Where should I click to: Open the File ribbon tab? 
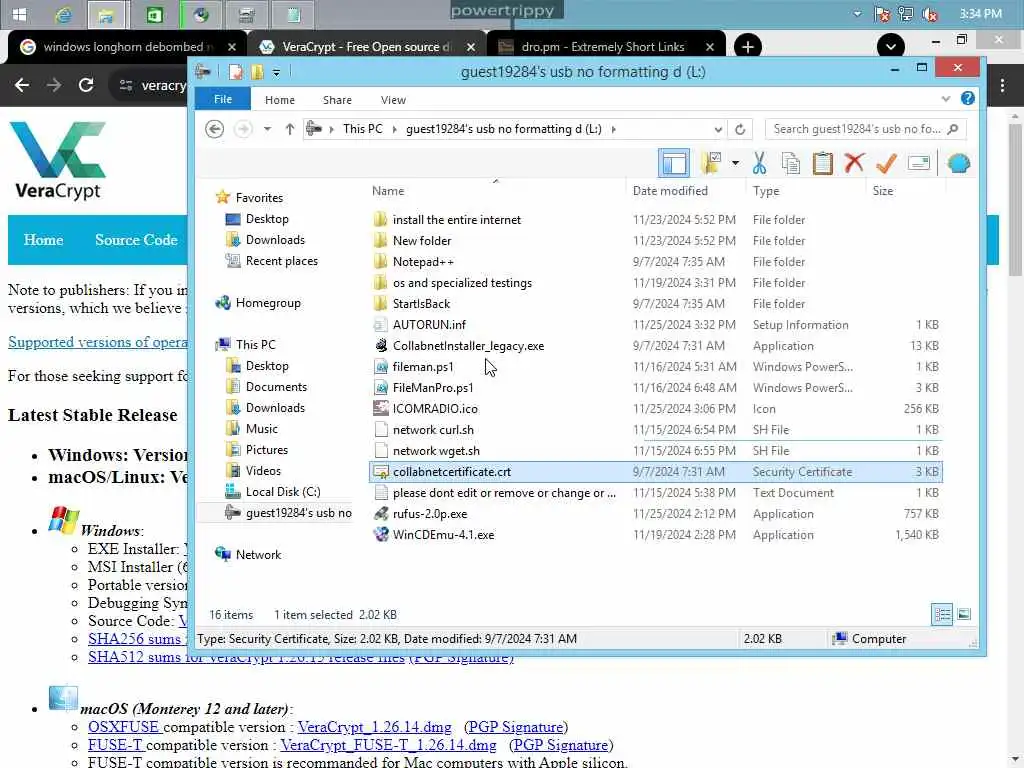[x=223, y=99]
